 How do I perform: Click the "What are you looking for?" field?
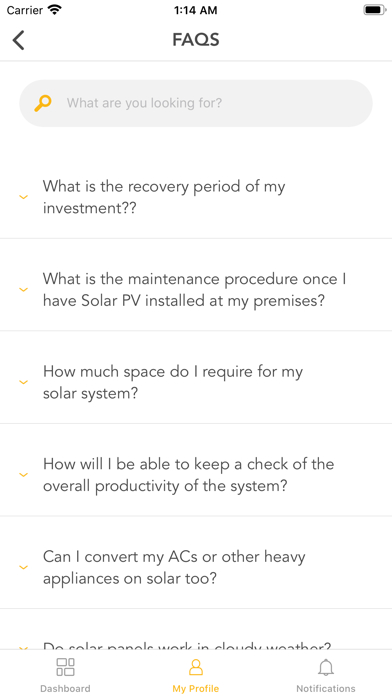tap(196, 103)
